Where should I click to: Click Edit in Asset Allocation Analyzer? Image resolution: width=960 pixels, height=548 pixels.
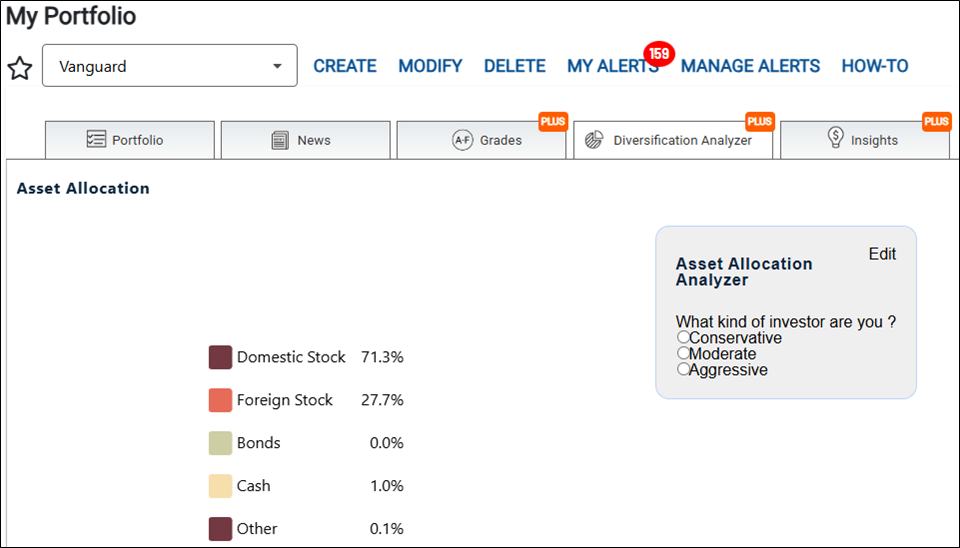882,253
